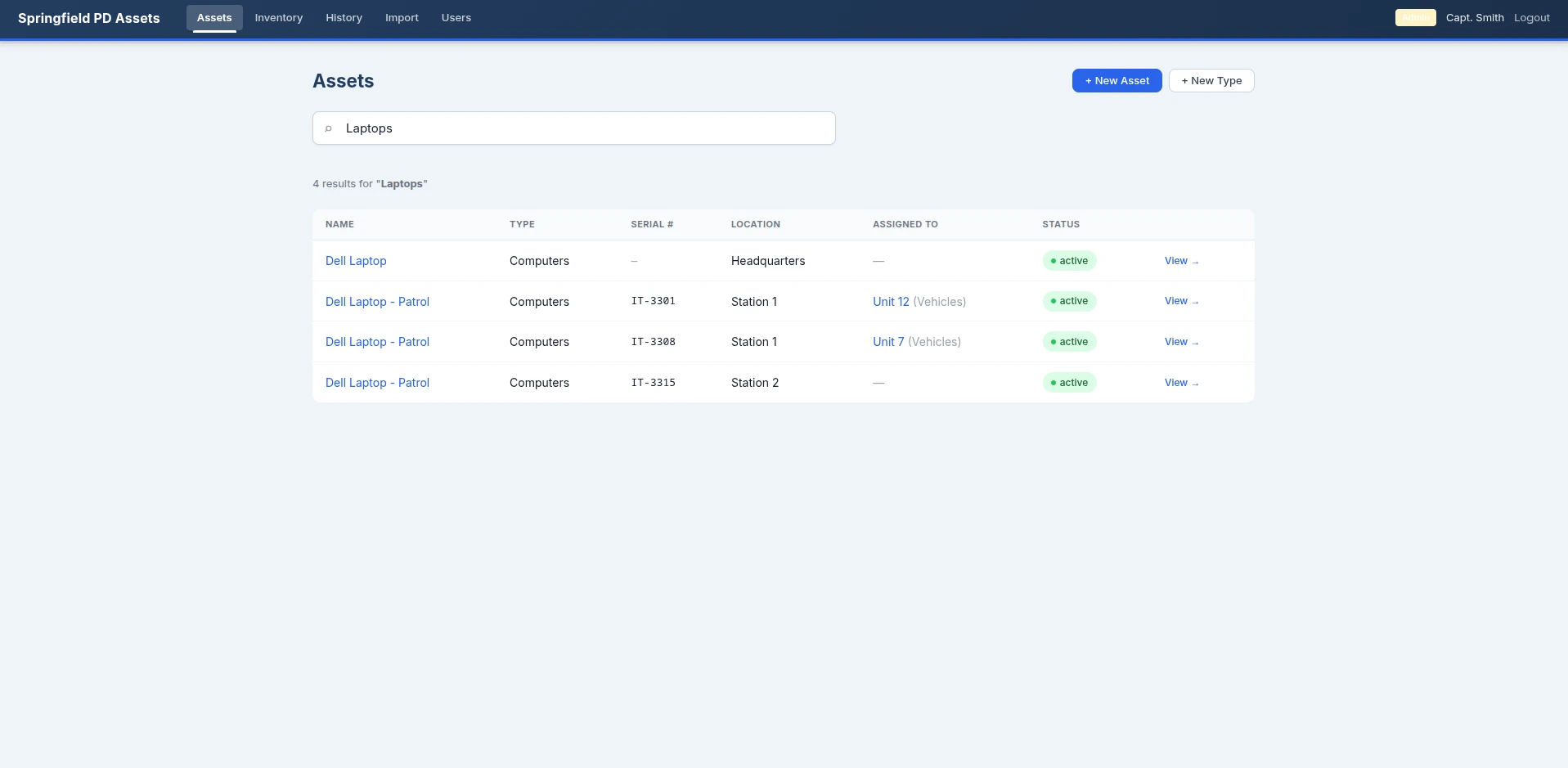Focus the search field containing Laptops
This screenshot has height=768, width=1568.
[x=574, y=128]
